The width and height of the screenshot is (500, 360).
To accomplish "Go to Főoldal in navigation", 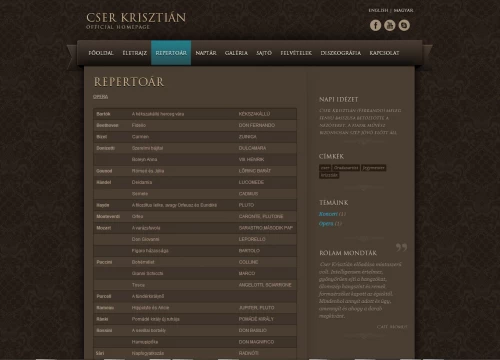I will point(101,53).
